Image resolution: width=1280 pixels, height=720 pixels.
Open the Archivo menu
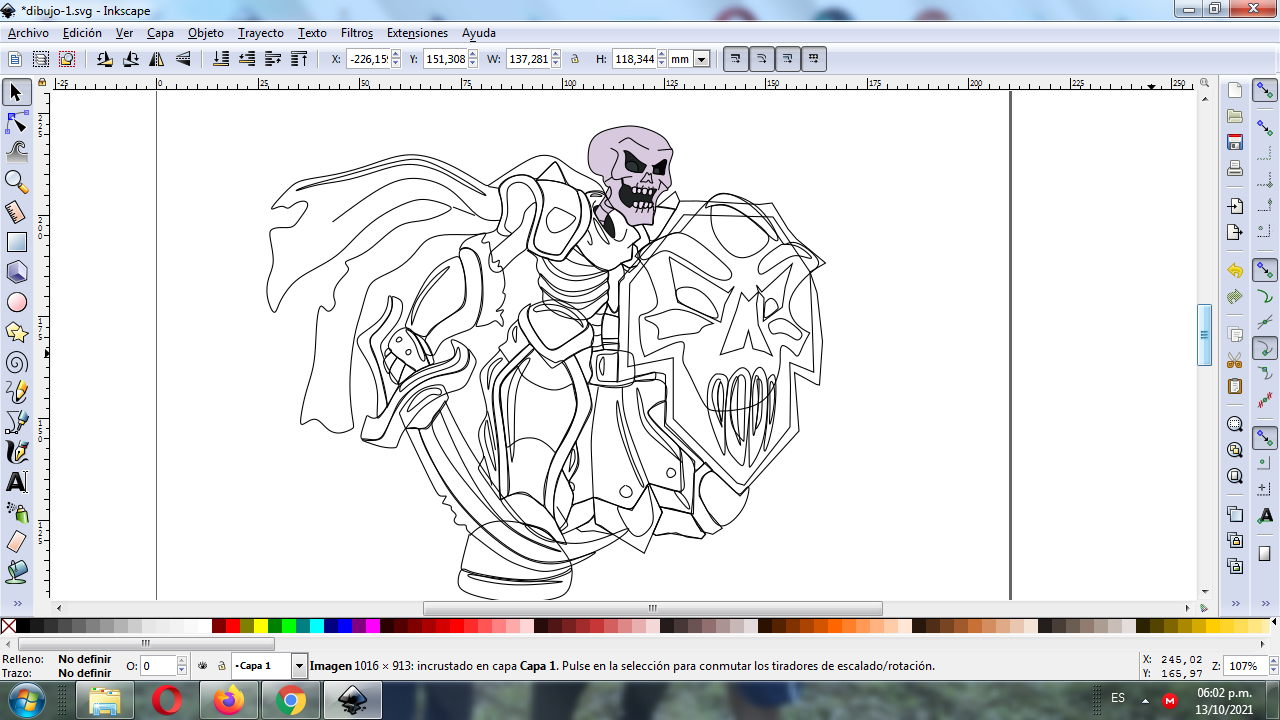[x=28, y=33]
